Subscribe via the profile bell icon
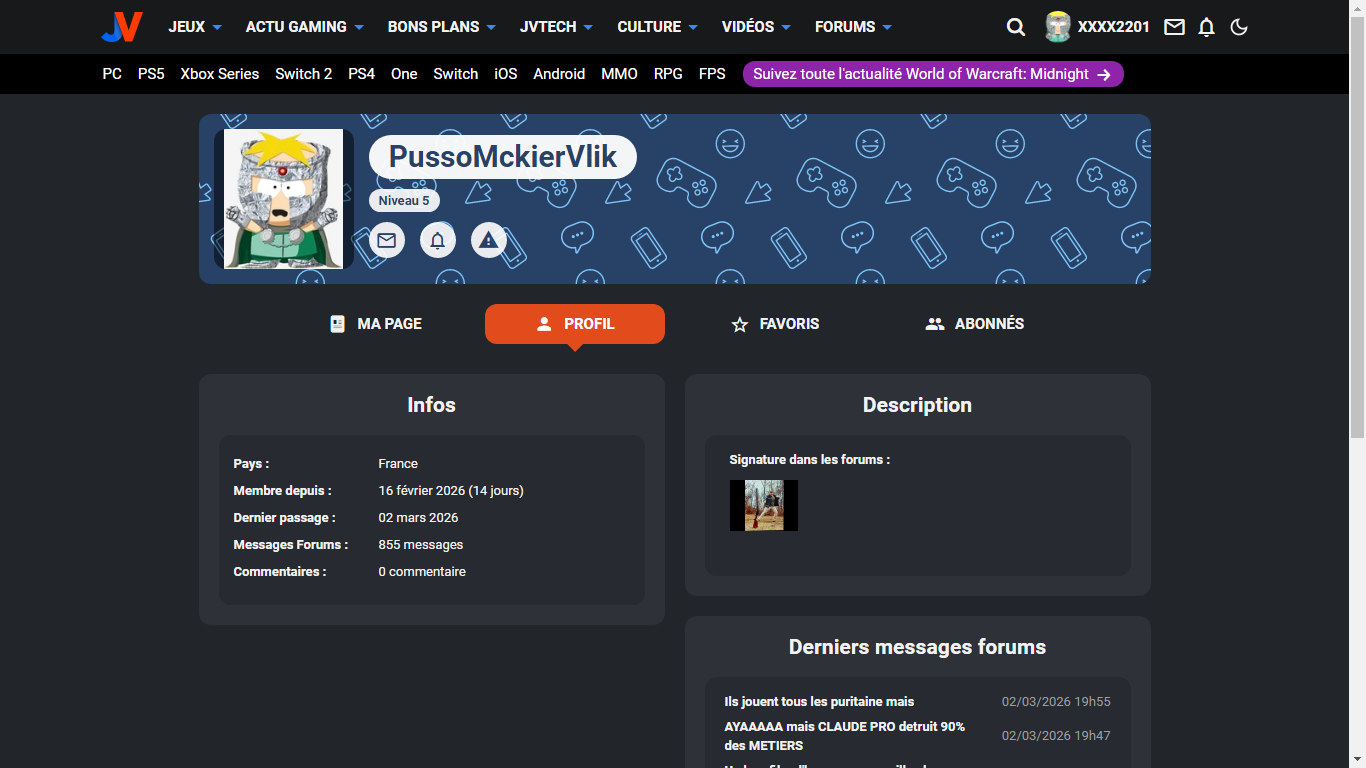The width and height of the screenshot is (1366, 768). pyautogui.click(x=438, y=241)
